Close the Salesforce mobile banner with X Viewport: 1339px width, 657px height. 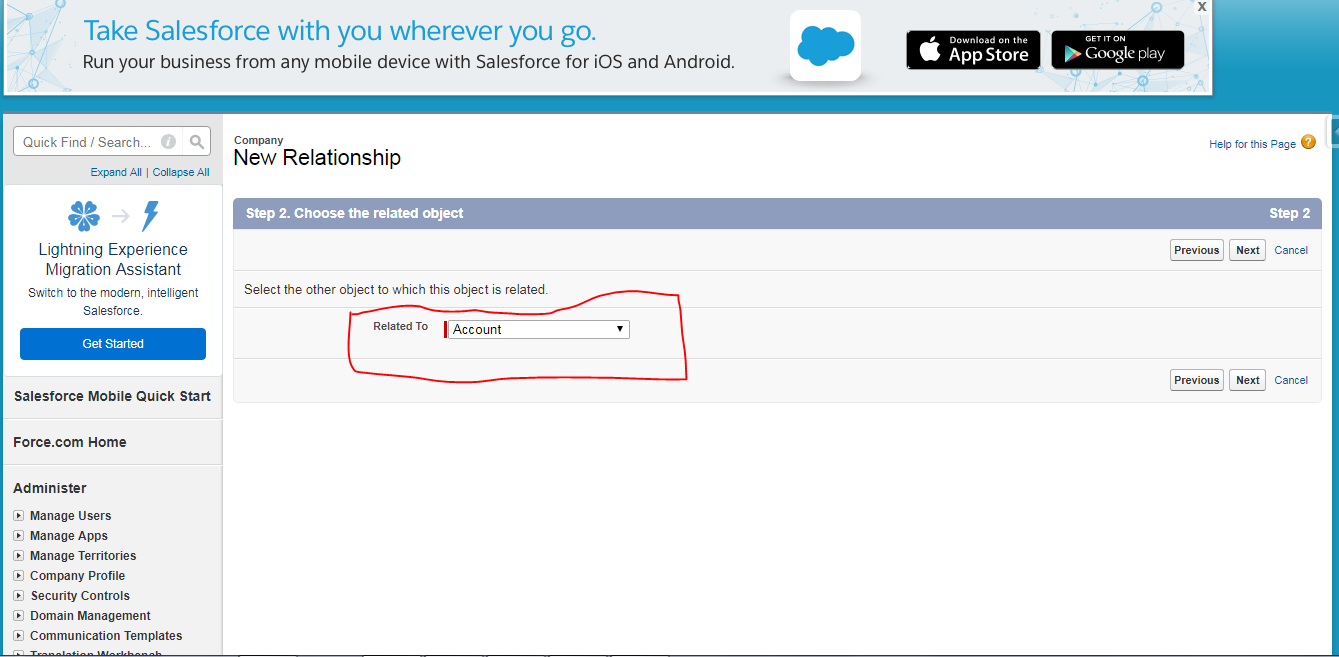(x=1202, y=6)
